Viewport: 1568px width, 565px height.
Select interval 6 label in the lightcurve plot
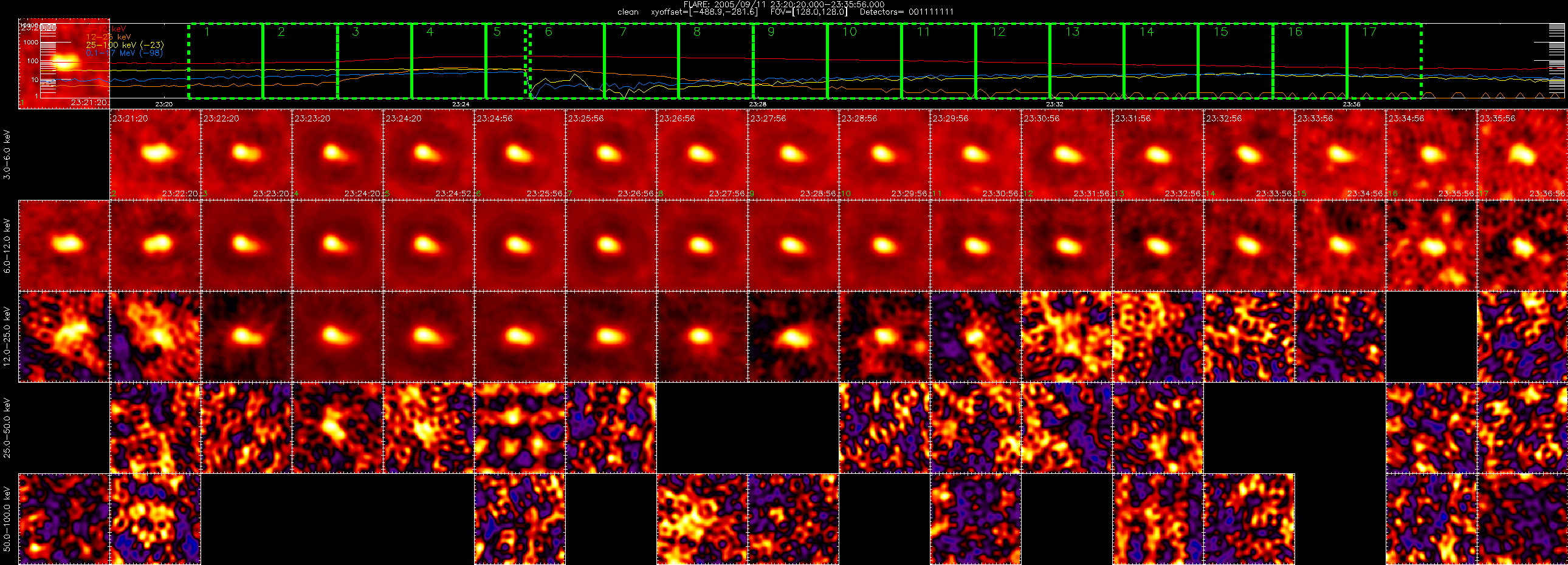click(548, 32)
